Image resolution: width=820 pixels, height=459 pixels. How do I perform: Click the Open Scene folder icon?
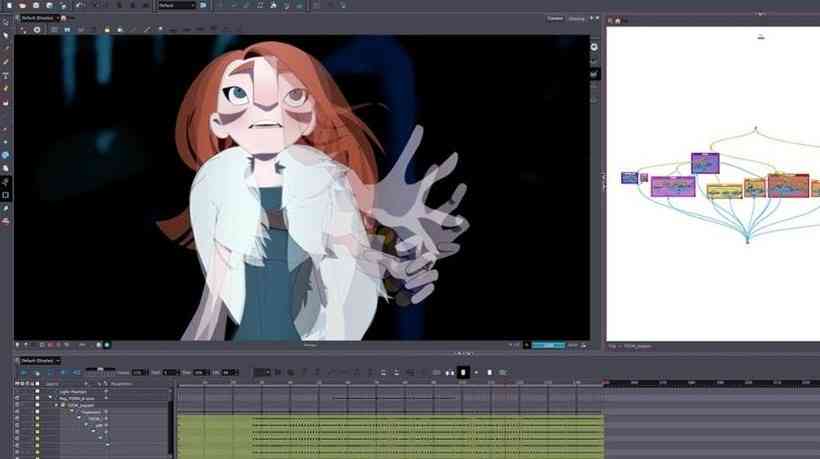(x=21, y=5)
